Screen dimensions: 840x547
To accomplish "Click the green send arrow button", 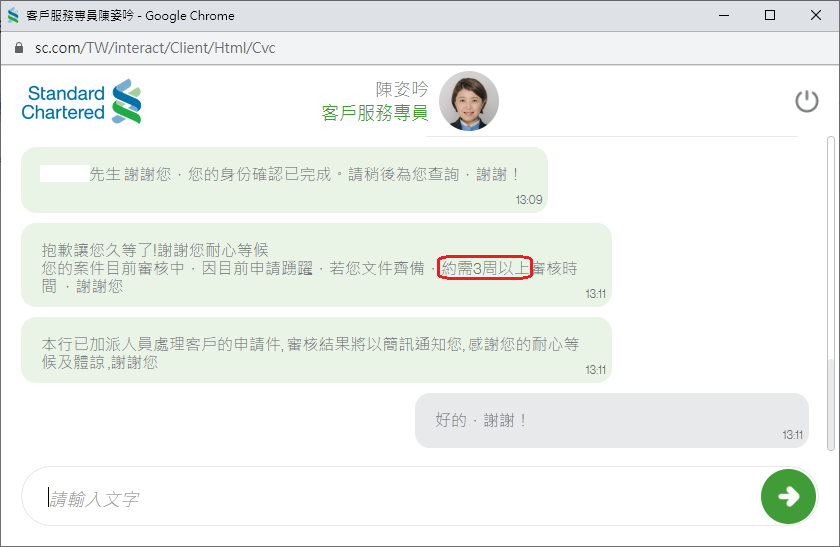I will click(788, 496).
